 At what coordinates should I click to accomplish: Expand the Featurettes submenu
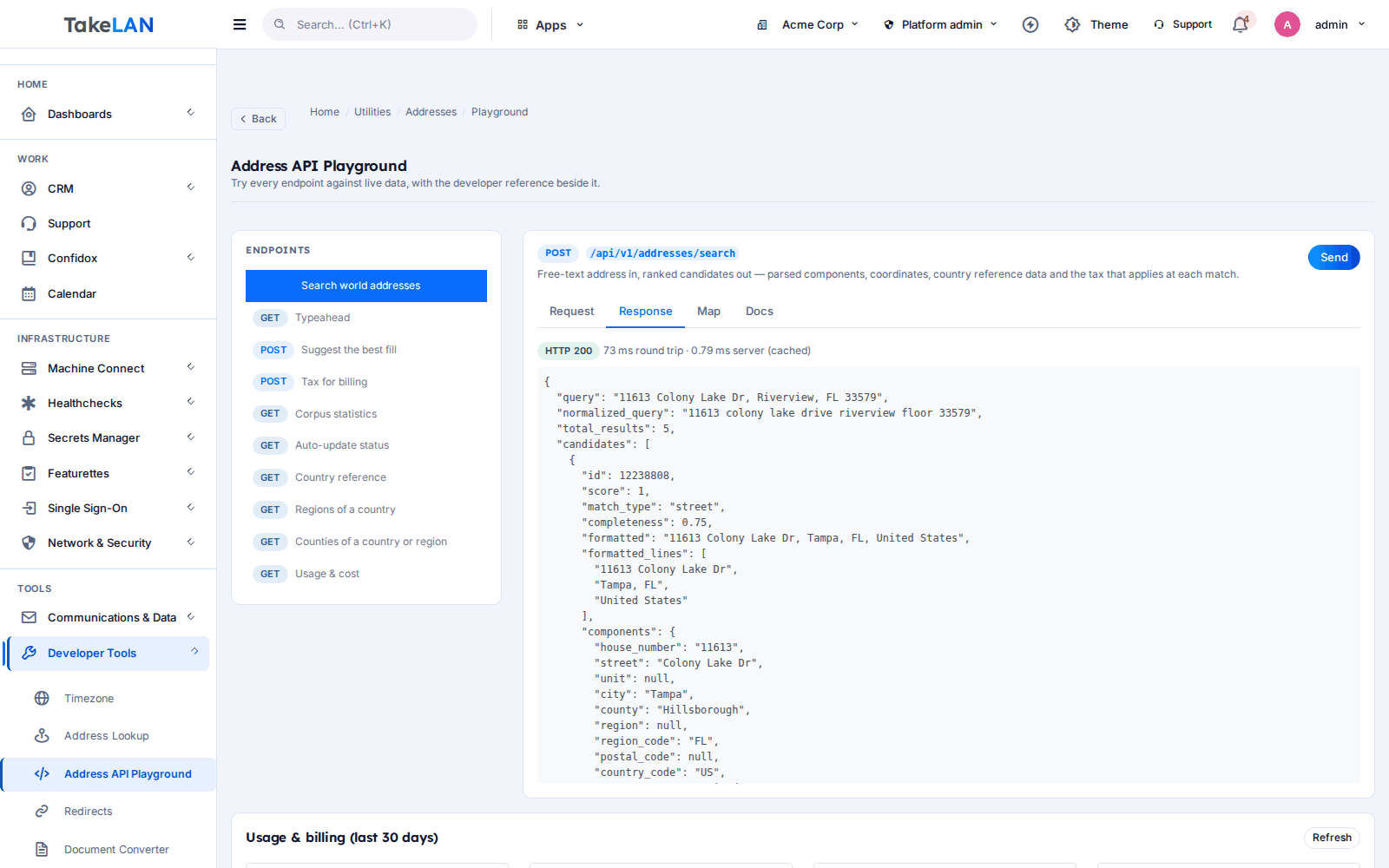coord(190,472)
